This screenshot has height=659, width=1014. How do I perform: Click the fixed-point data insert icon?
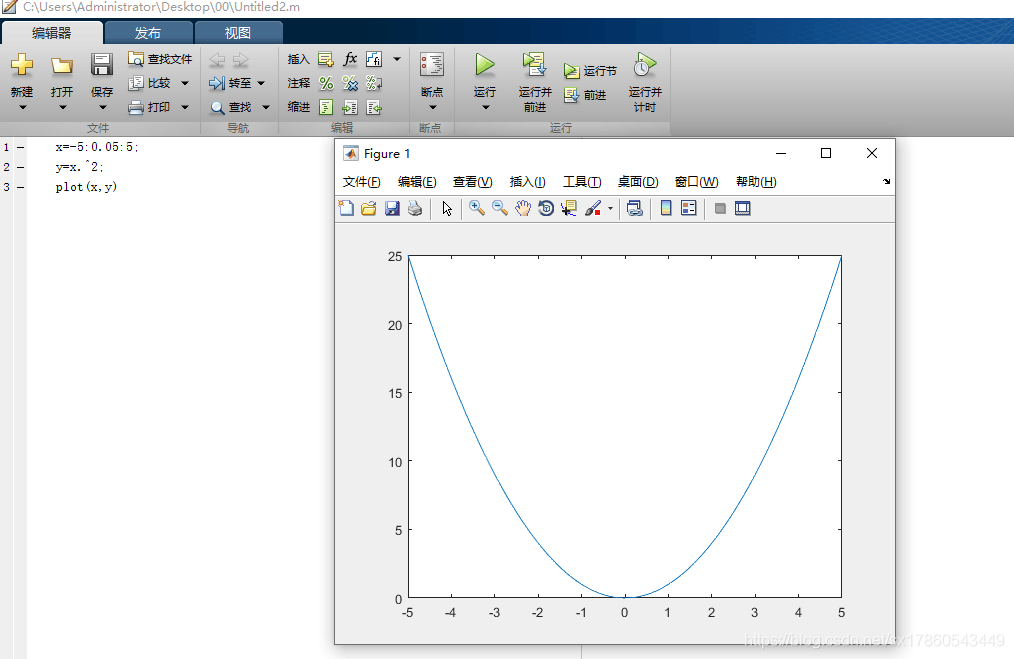click(374, 59)
